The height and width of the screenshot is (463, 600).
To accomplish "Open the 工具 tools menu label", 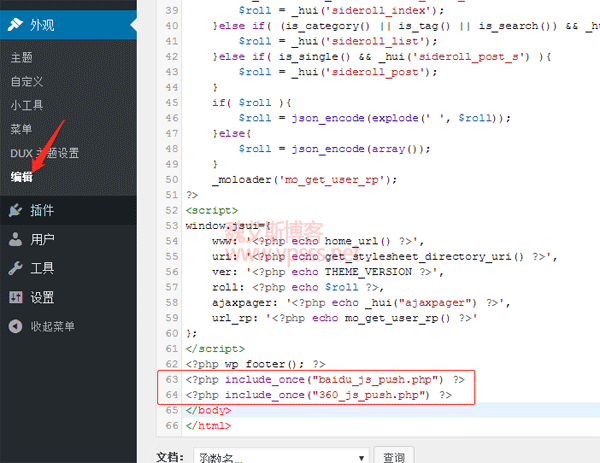I will pyautogui.click(x=42, y=269).
